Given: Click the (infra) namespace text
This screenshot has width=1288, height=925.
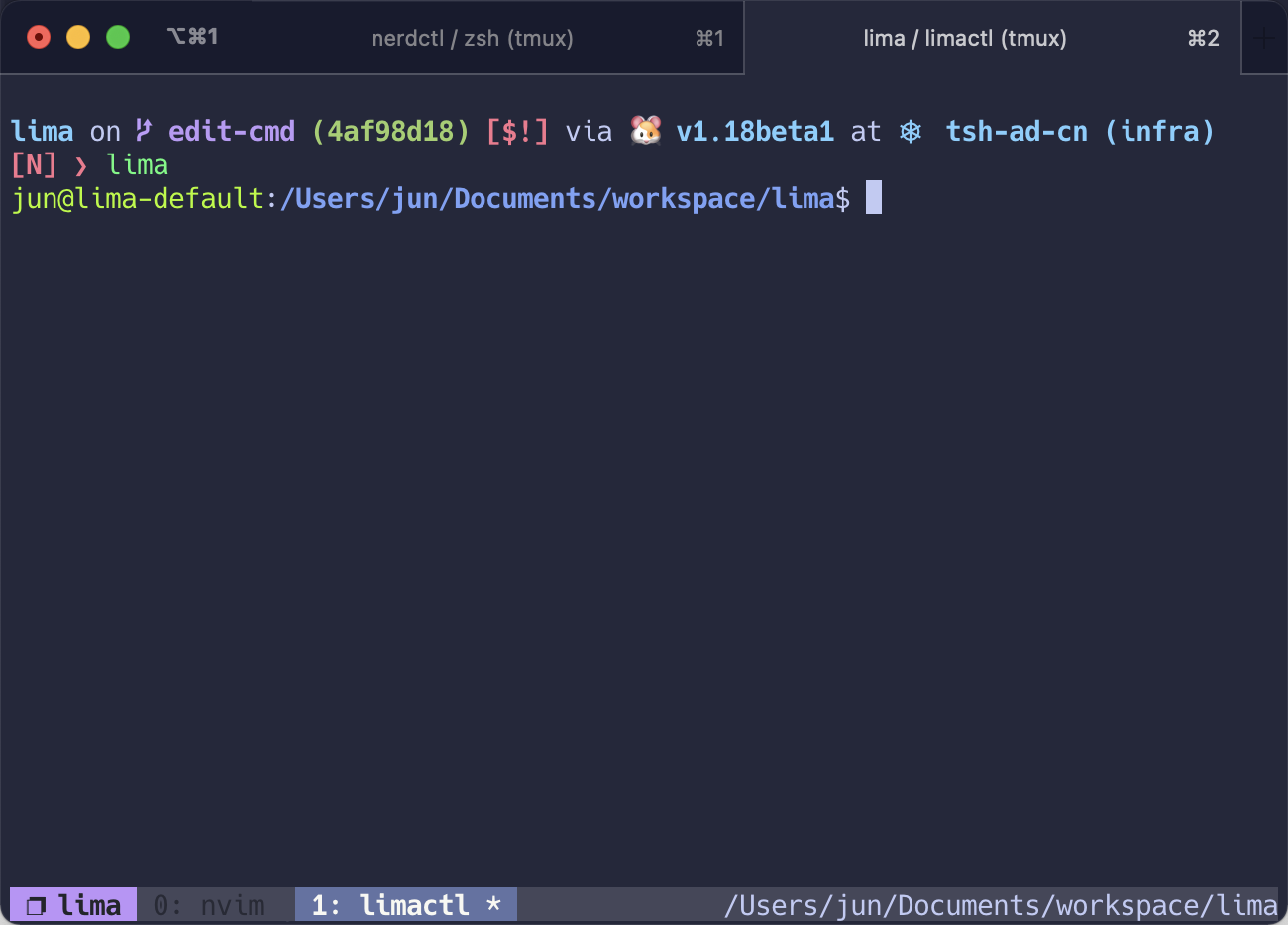Looking at the screenshot, I should (1160, 131).
